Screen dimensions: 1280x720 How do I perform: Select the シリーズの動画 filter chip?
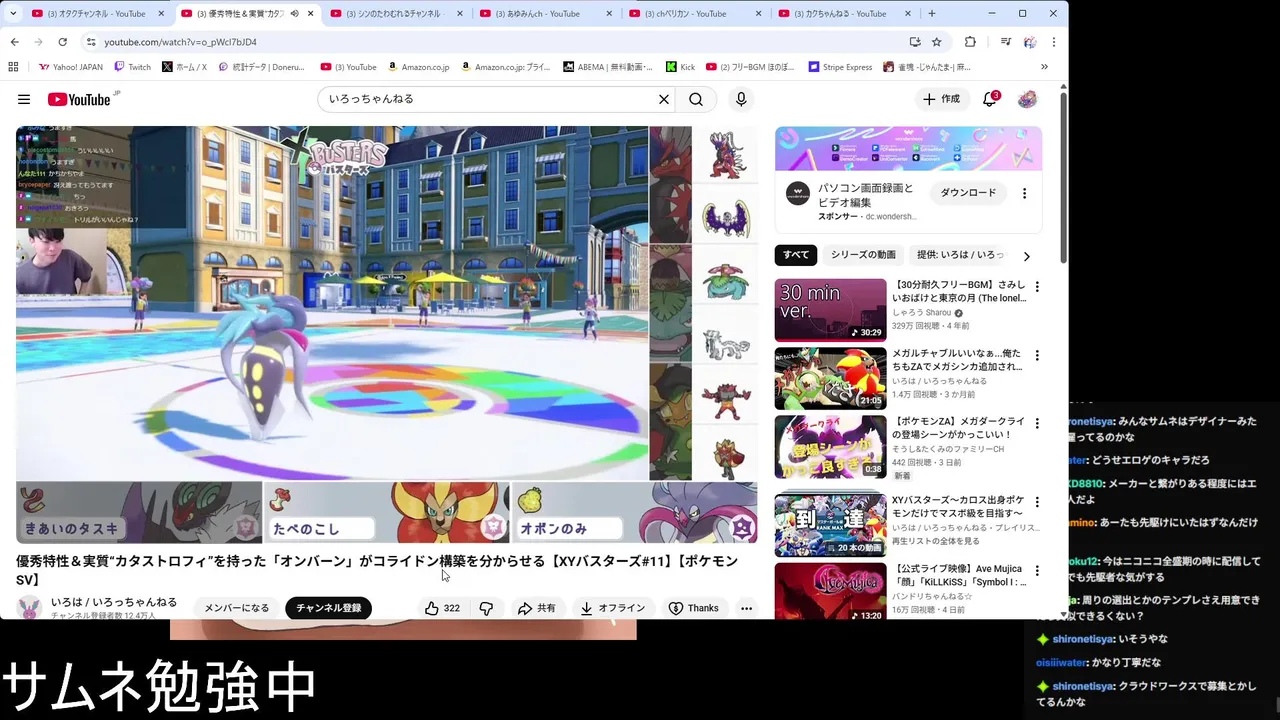(x=863, y=255)
